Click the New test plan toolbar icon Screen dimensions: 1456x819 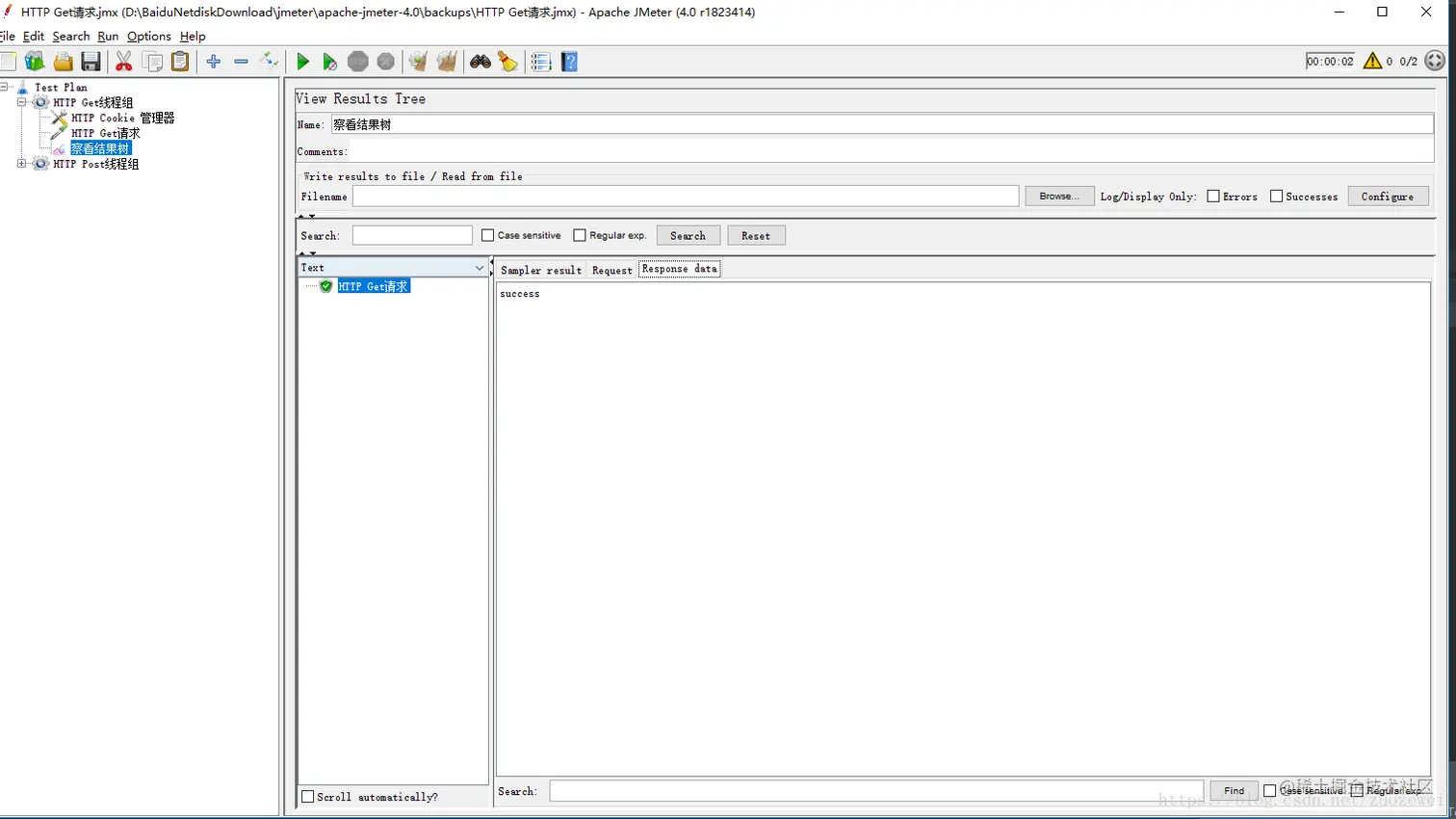[x=8, y=62]
